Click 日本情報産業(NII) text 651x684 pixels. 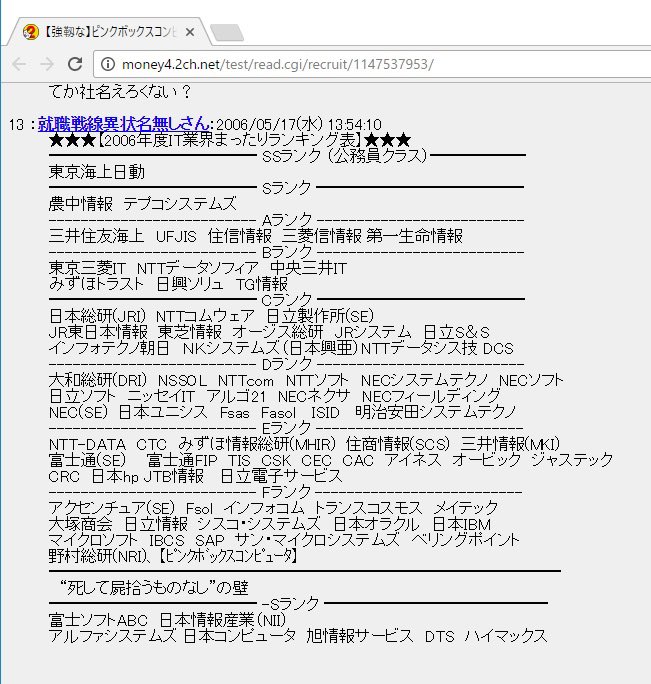pos(223,620)
